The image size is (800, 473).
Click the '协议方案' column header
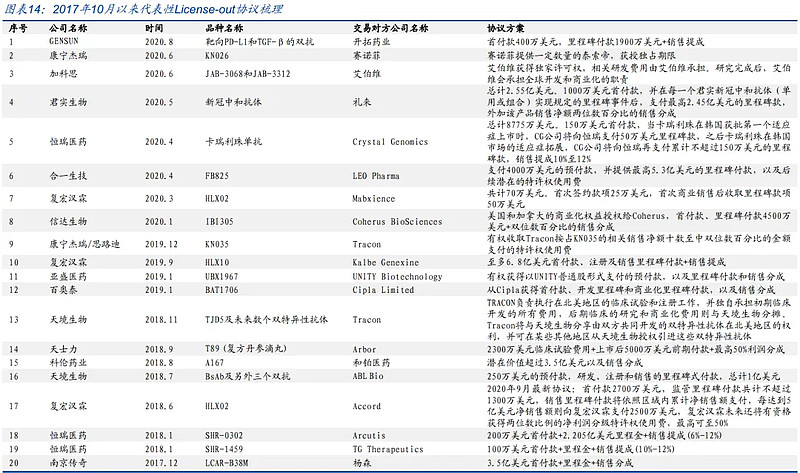pyautogui.click(x=506, y=28)
